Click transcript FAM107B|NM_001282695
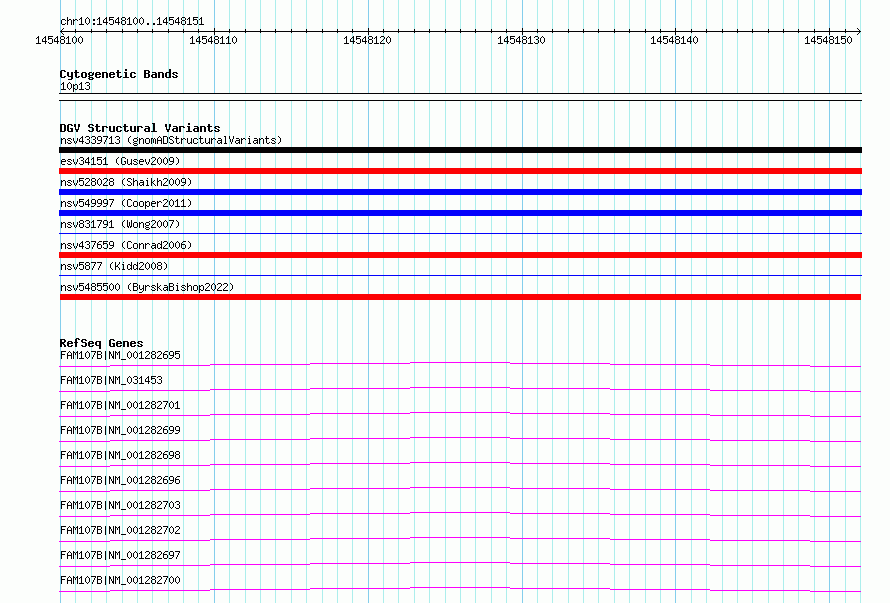890x603 pixels. [x=120, y=355]
